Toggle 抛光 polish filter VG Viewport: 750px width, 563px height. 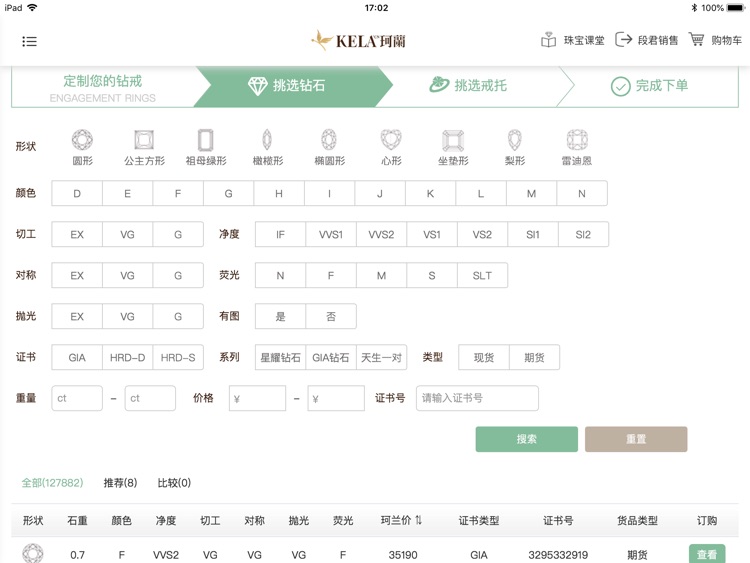coord(127,316)
